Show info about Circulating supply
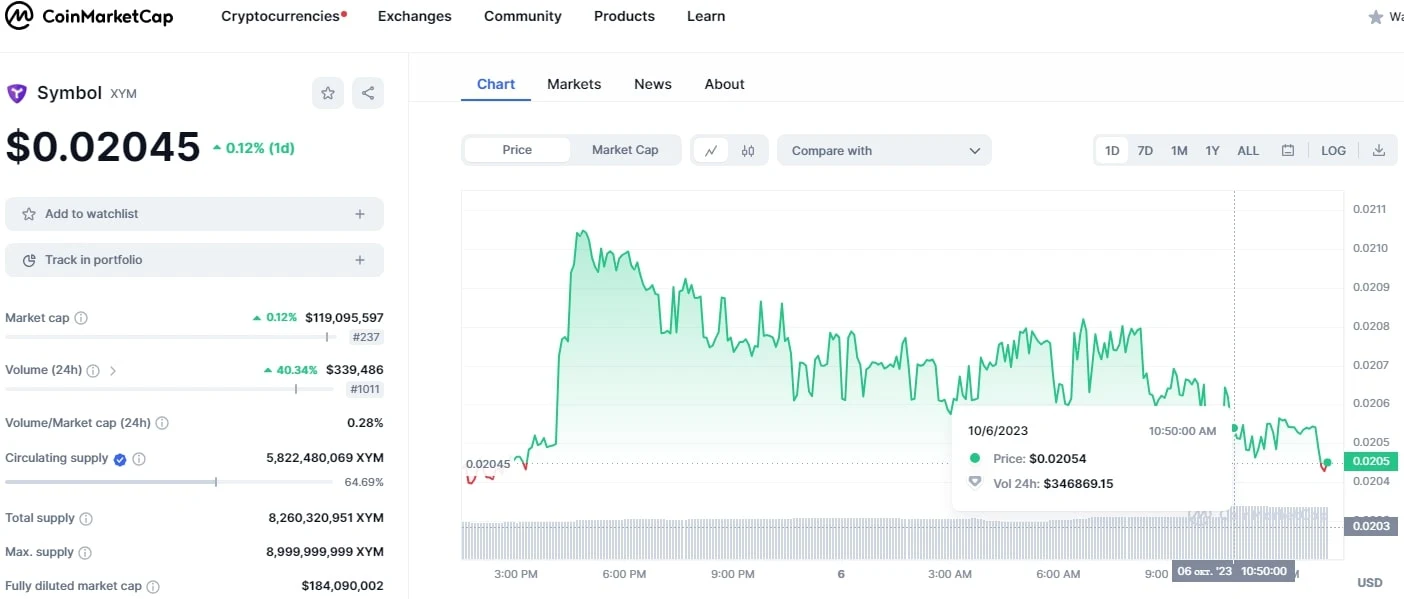The width and height of the screenshot is (1404, 599). 139,459
